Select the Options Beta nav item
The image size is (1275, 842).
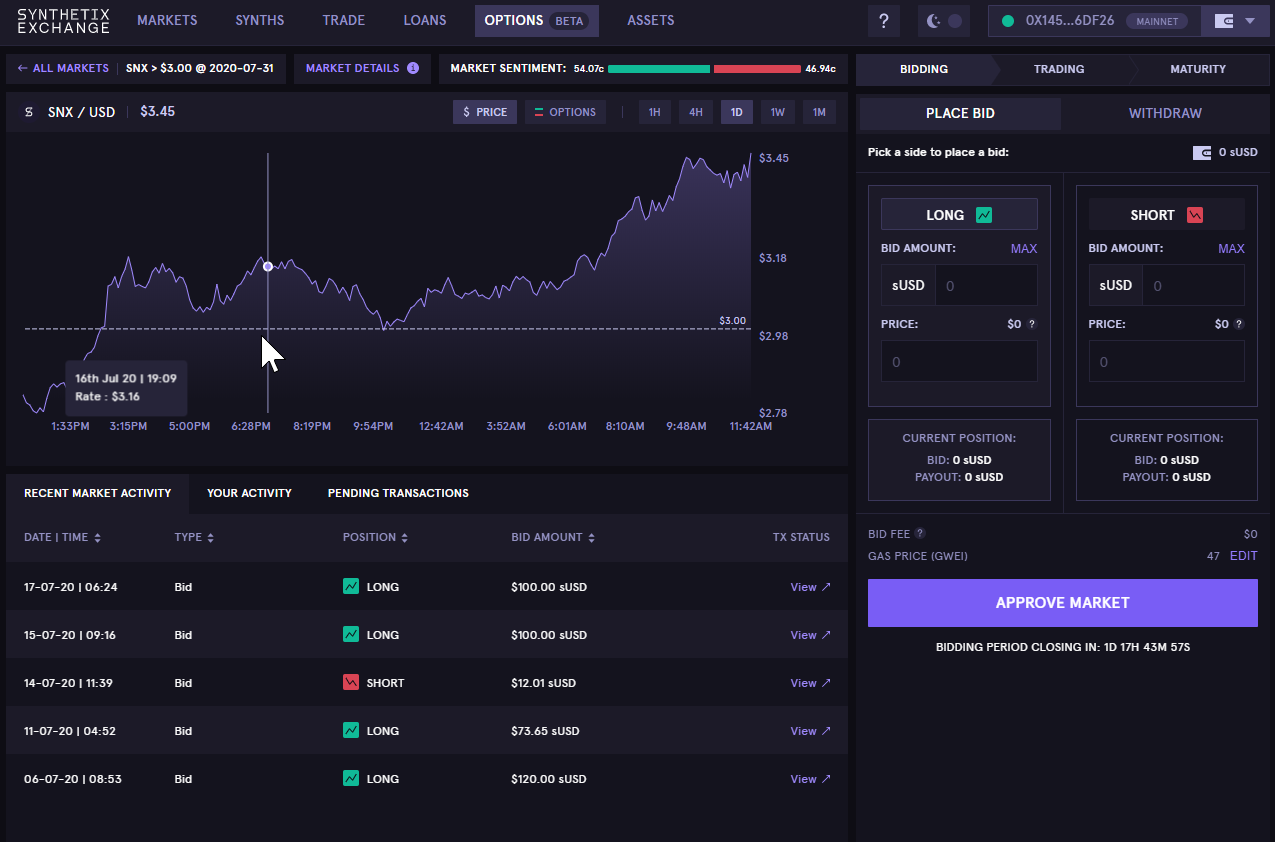537,21
